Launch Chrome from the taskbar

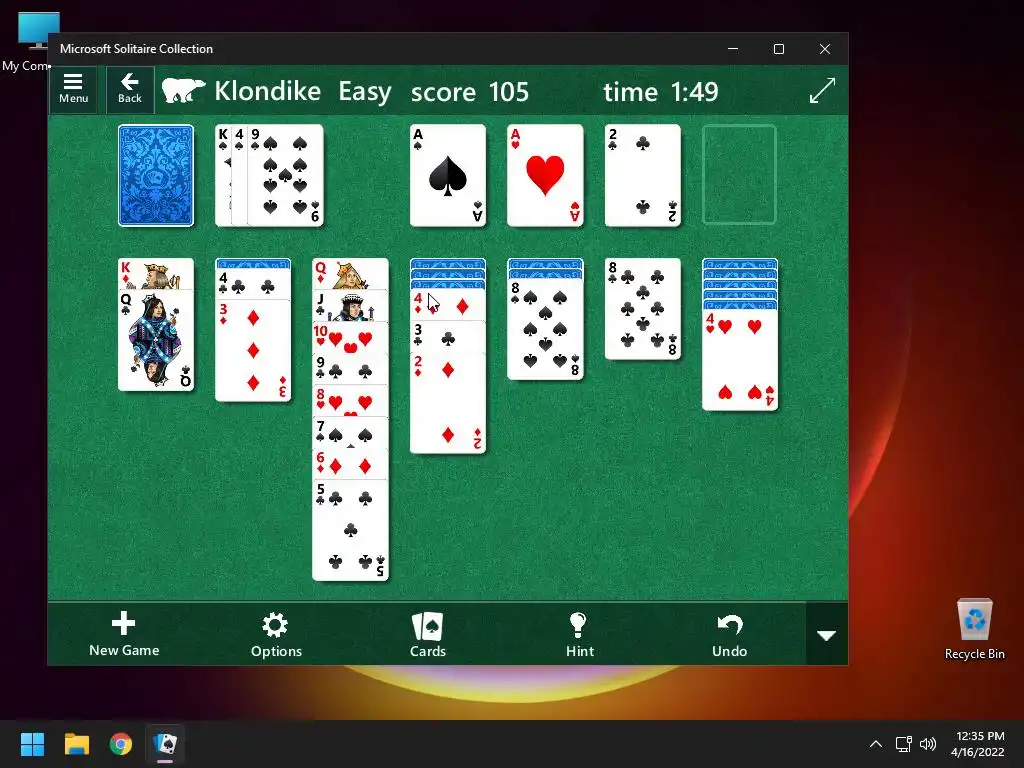click(121, 744)
